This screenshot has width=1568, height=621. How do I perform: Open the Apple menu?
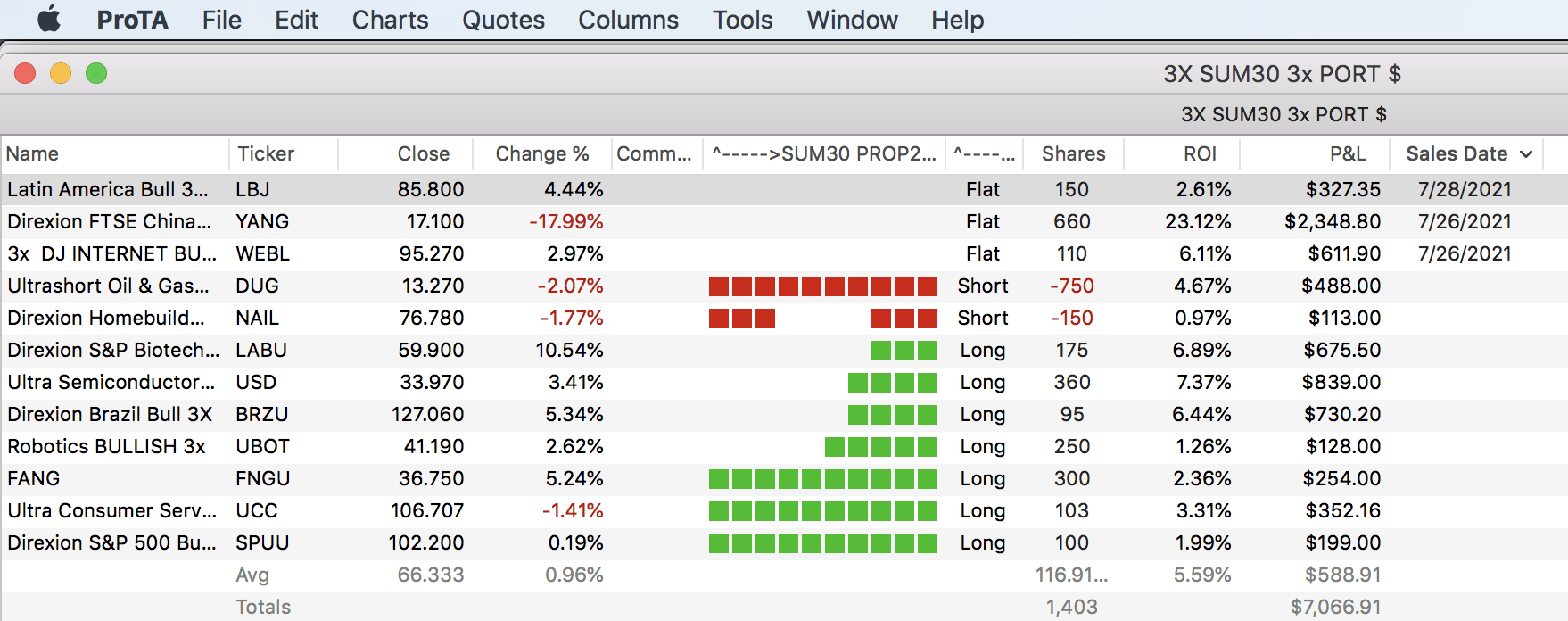click(49, 19)
